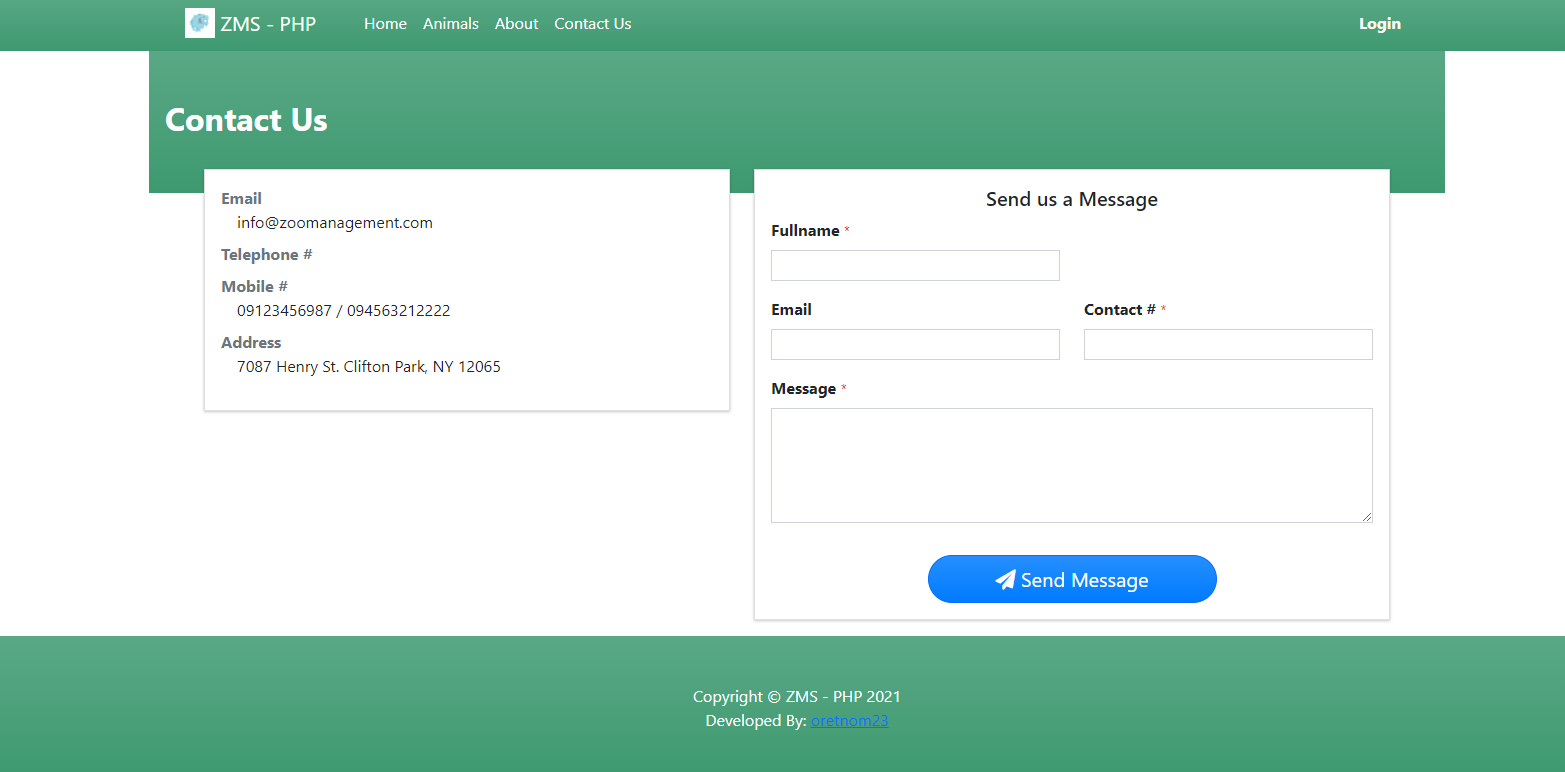Viewport: 1565px width, 772px height.
Task: Click the ZMS - PHP brand name
Action: (x=268, y=24)
